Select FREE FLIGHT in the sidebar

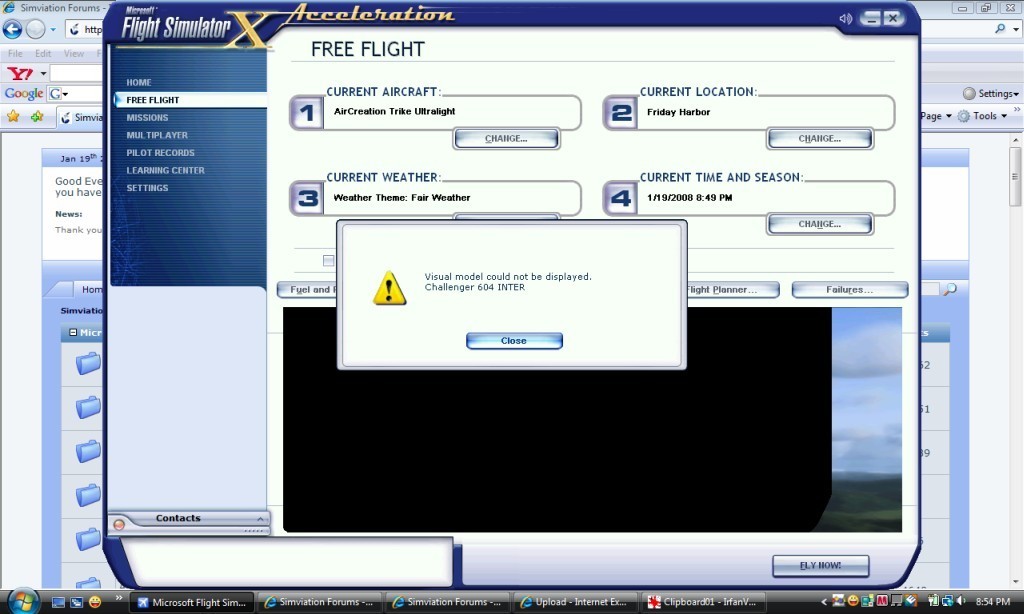(x=152, y=100)
